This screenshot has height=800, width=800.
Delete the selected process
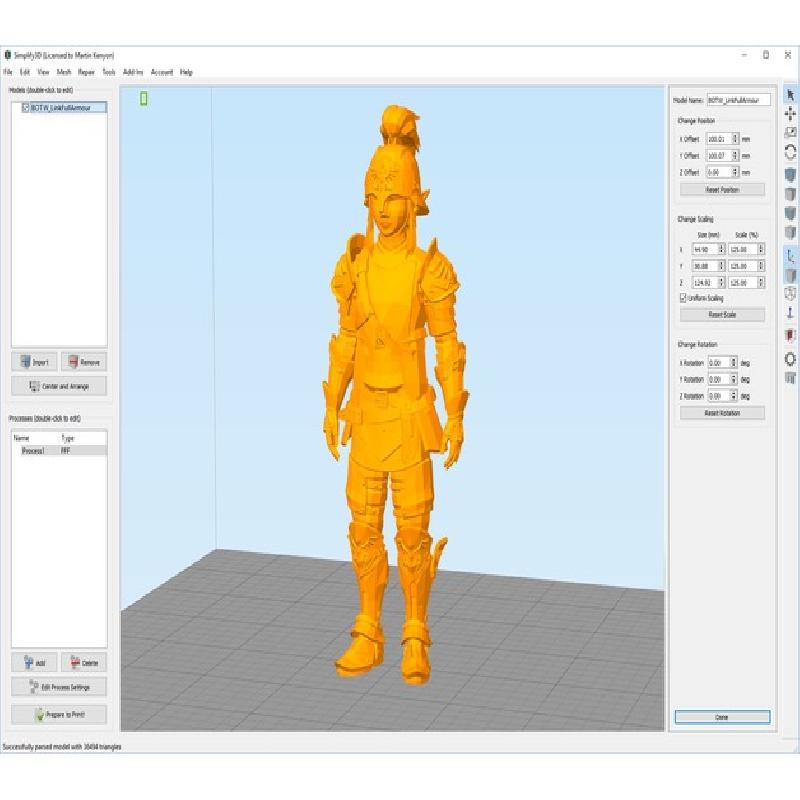(x=84, y=663)
